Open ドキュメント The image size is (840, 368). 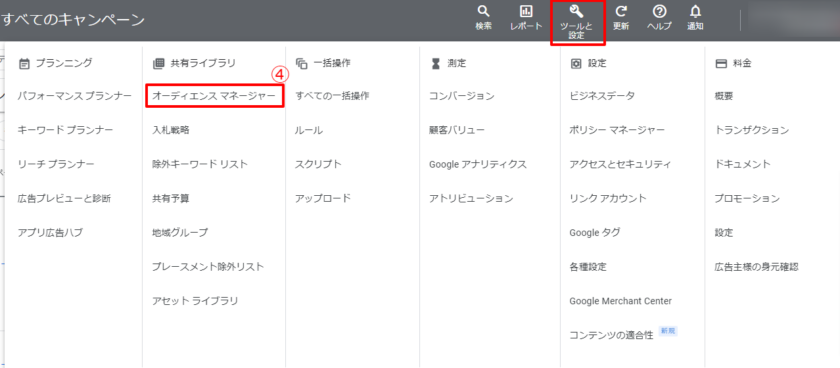click(x=742, y=164)
